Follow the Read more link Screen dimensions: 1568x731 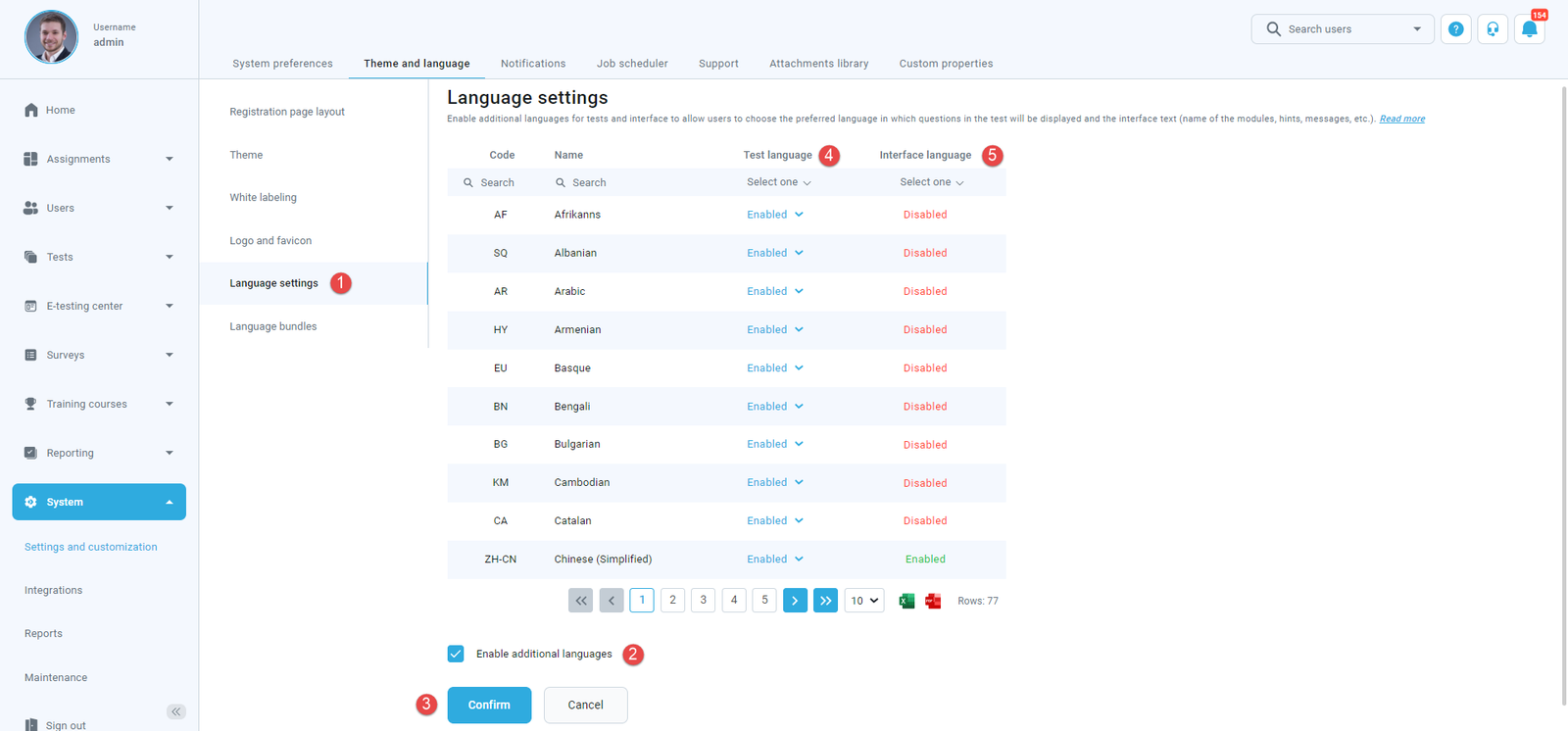(1401, 119)
